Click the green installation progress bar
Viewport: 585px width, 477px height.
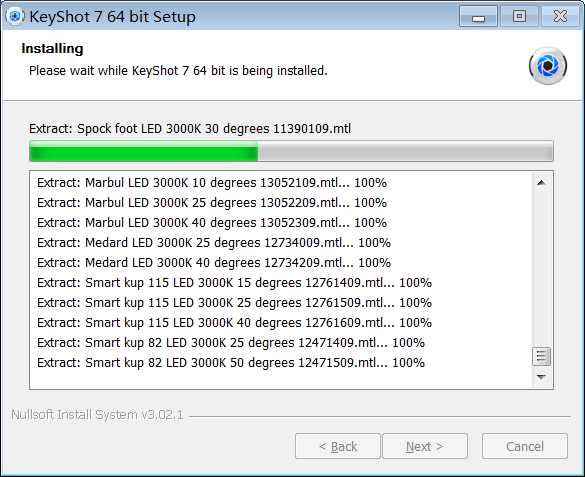tap(291, 151)
